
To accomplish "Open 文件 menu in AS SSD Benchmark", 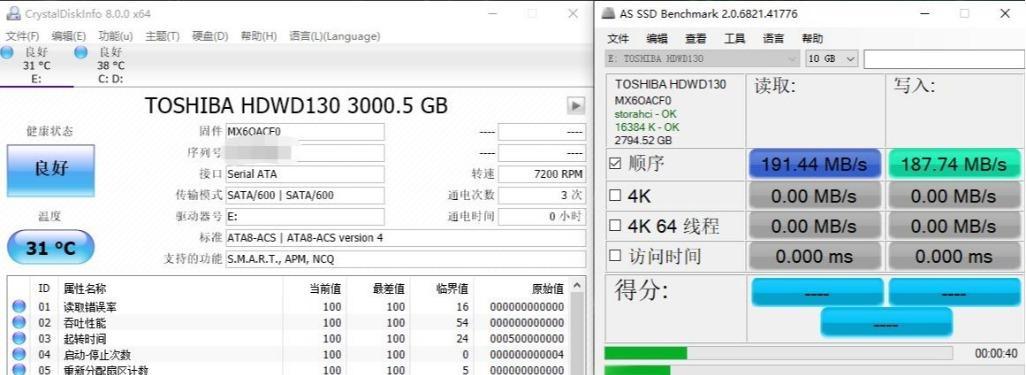I will (618, 39).
